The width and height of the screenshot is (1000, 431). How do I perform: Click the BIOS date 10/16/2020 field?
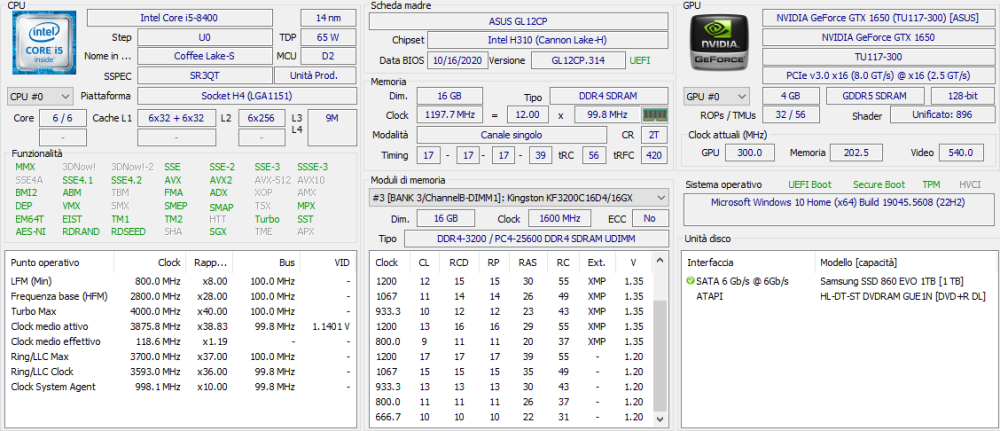pos(456,61)
